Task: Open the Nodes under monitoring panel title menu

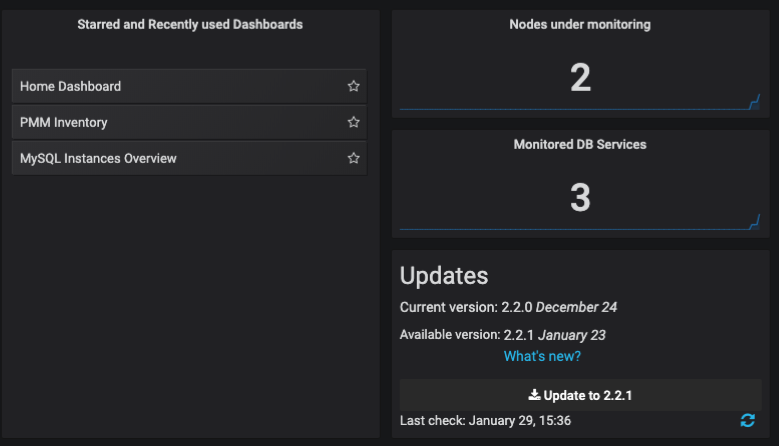Action: (x=580, y=24)
